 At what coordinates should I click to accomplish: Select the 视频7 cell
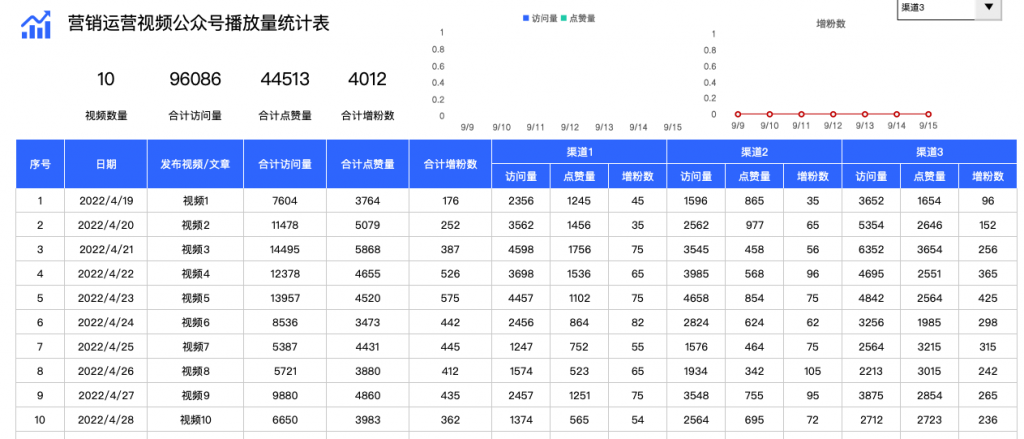point(195,346)
